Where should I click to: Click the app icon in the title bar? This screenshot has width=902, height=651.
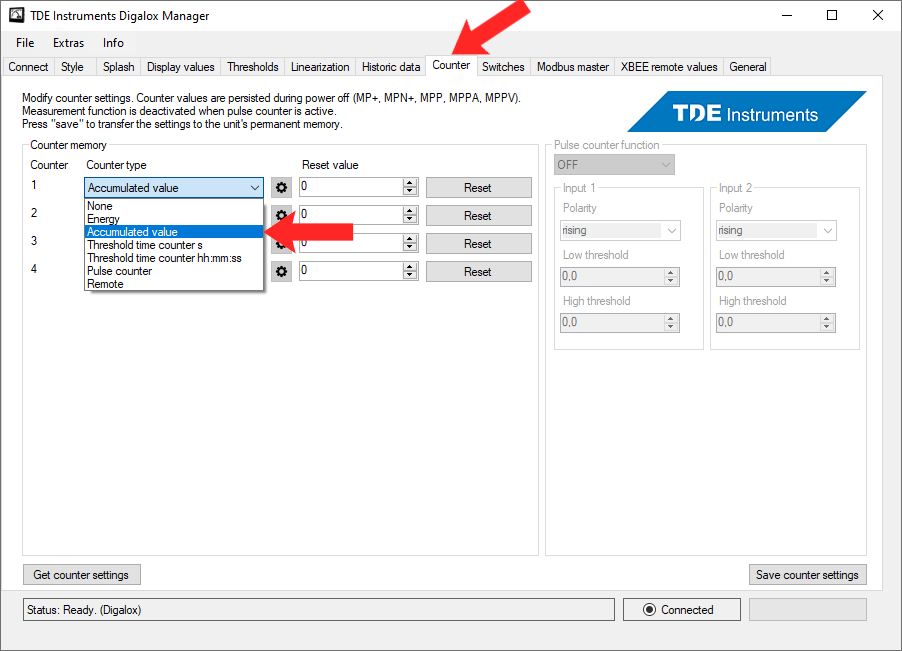coord(17,15)
